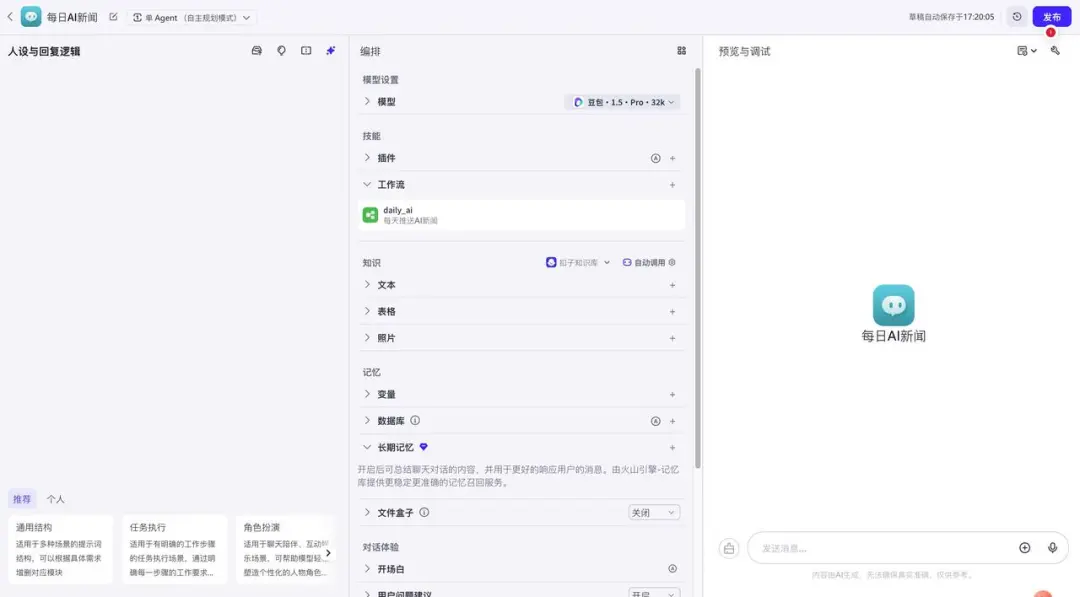Select the 个人 tab
The height and width of the screenshot is (597, 1080).
[55, 499]
